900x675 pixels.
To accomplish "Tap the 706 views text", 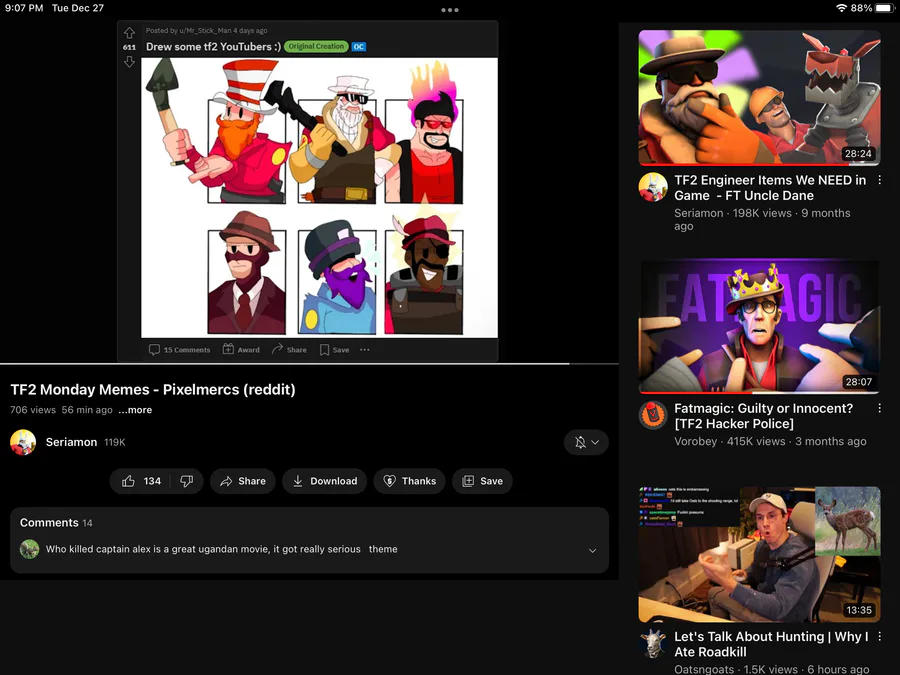I will click(x=33, y=410).
